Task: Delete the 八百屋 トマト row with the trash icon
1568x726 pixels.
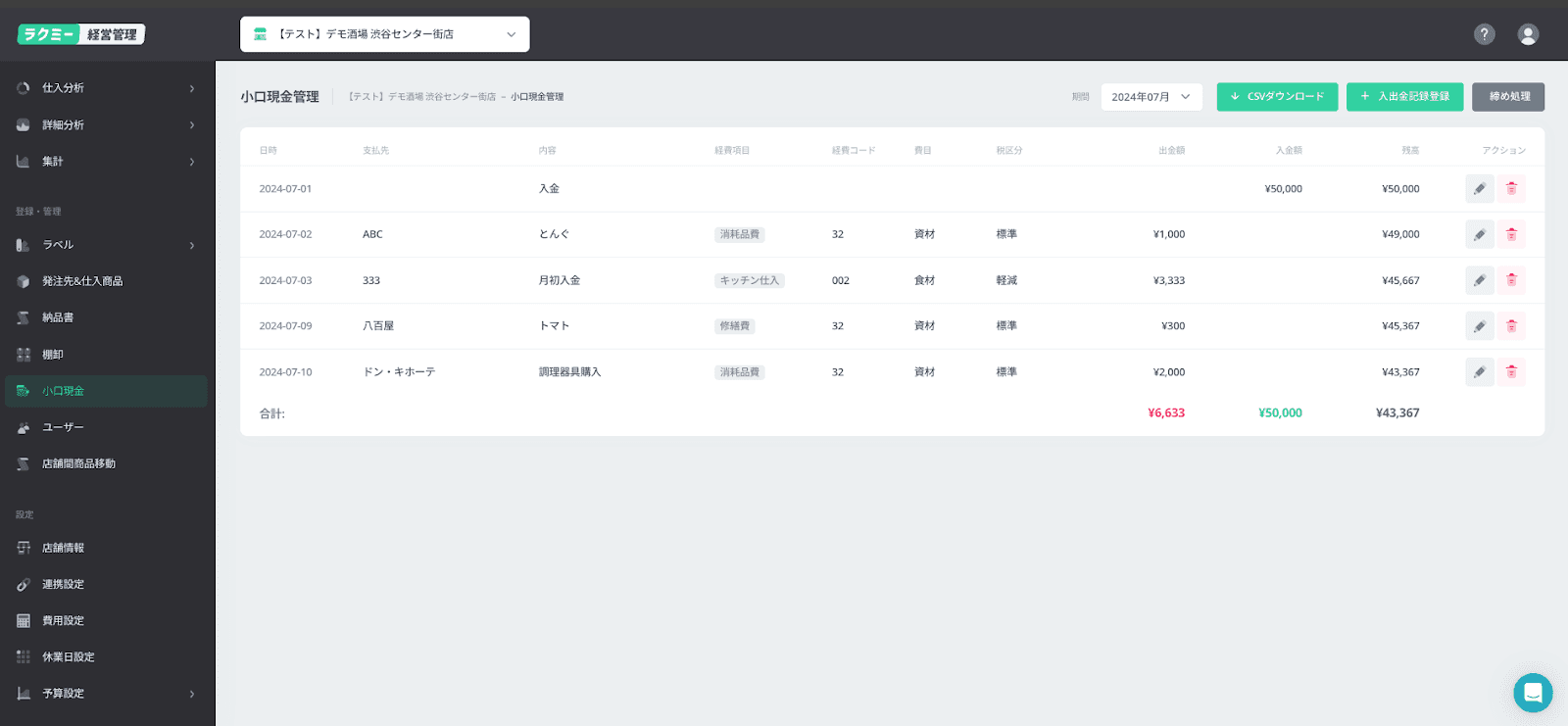Action: tap(1511, 325)
